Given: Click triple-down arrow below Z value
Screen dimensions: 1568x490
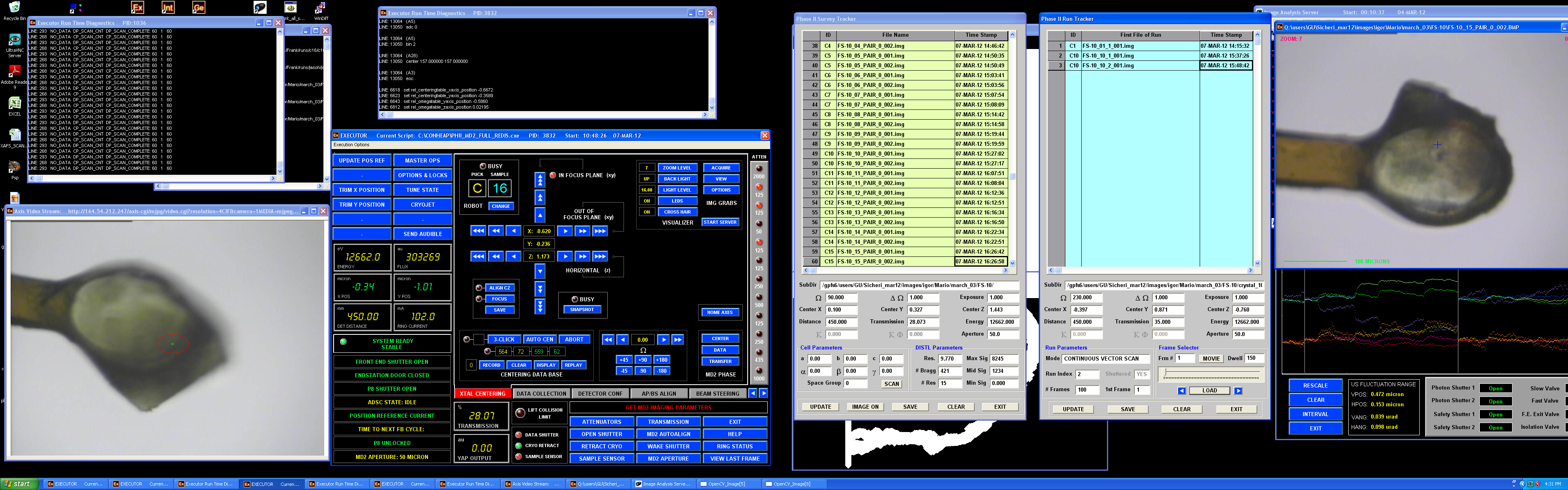Looking at the screenshot, I should (x=540, y=306).
